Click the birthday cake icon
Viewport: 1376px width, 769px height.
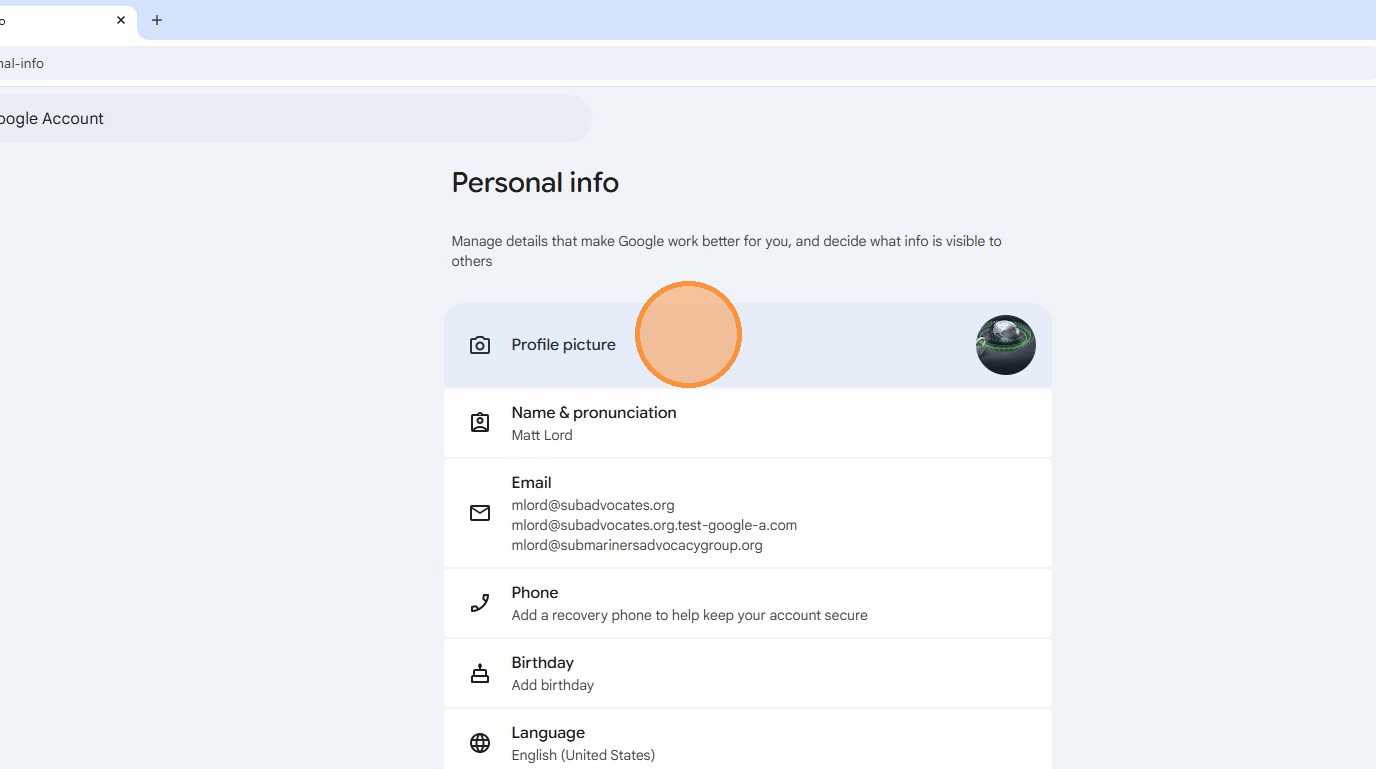(480, 673)
